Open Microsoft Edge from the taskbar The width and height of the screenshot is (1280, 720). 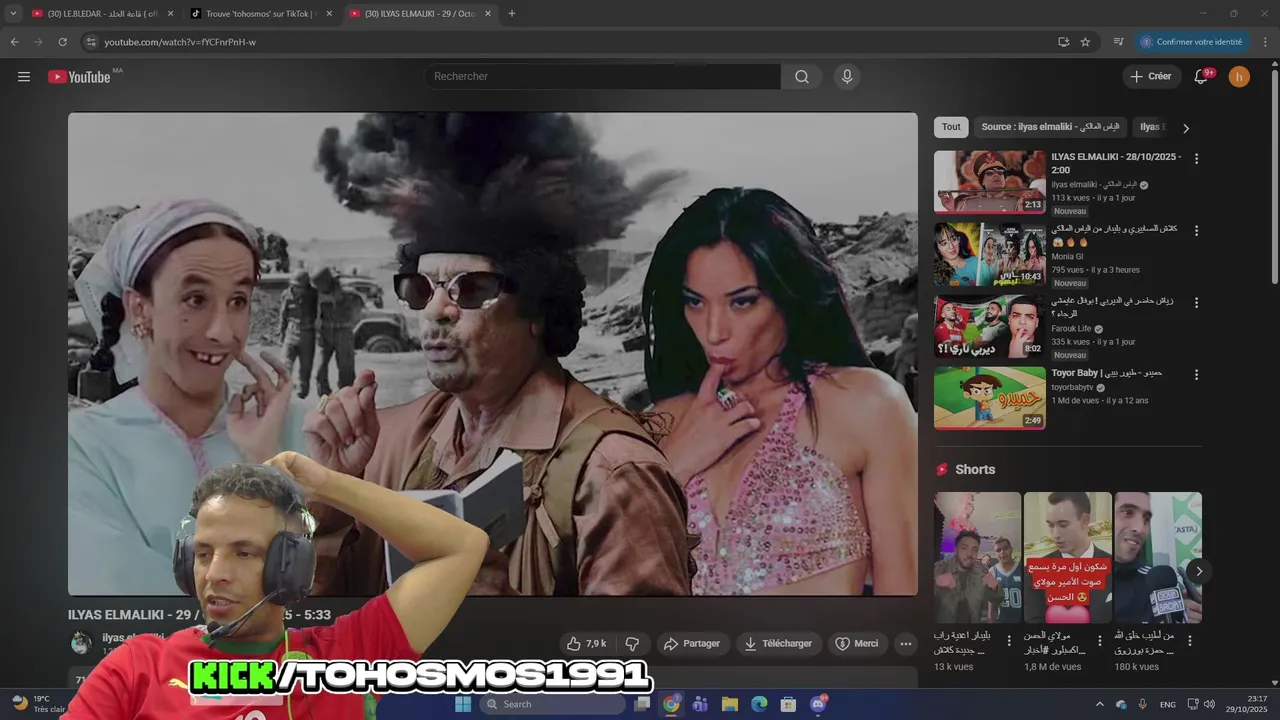(x=759, y=704)
